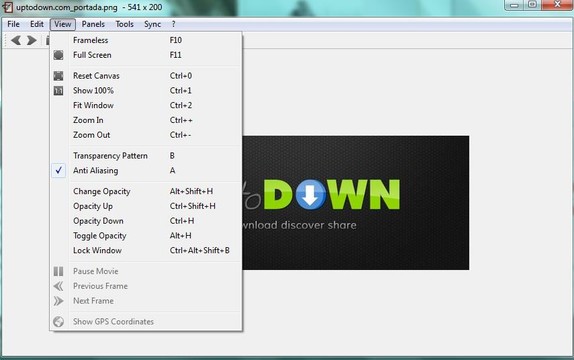
Task: Select Full Screen menu entry
Action: (x=146, y=55)
